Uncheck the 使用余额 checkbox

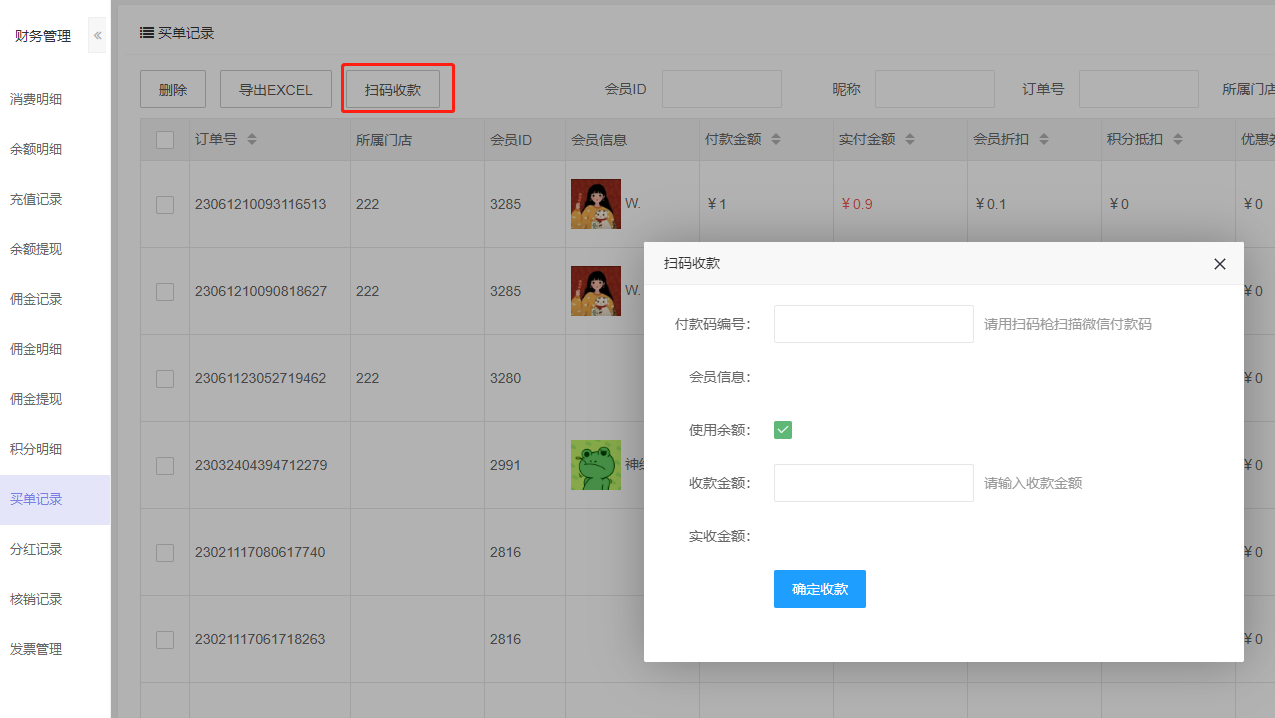point(783,430)
